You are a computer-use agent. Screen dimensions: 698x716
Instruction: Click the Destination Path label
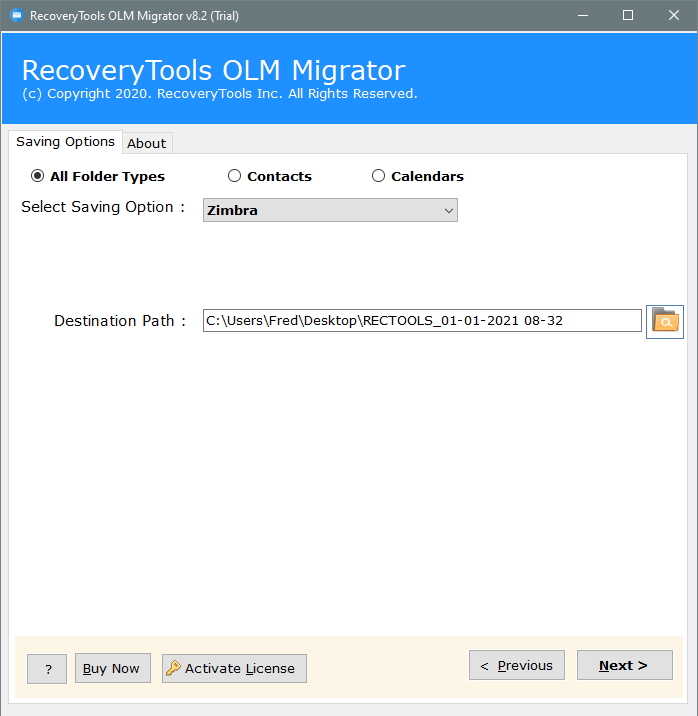[120, 321]
